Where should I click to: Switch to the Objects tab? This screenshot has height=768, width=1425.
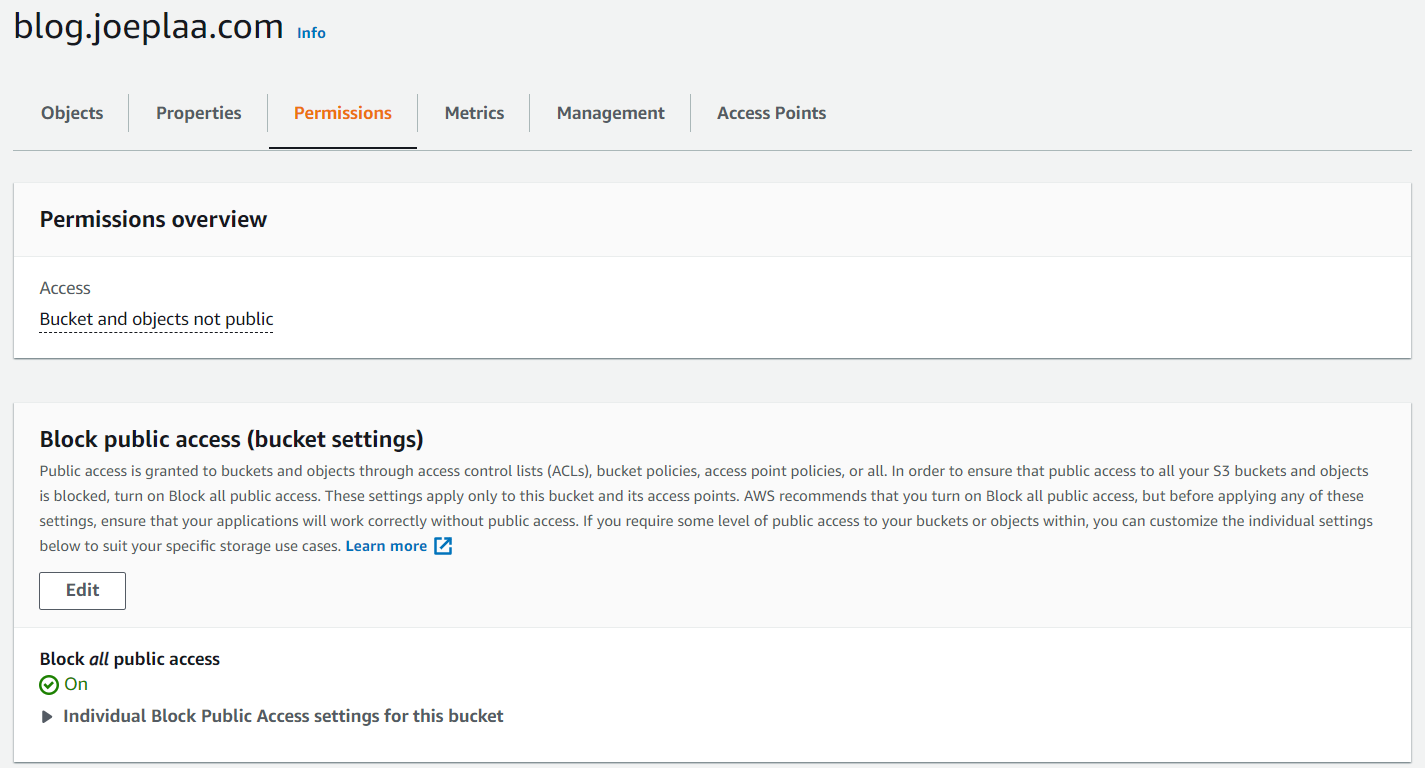(72, 113)
